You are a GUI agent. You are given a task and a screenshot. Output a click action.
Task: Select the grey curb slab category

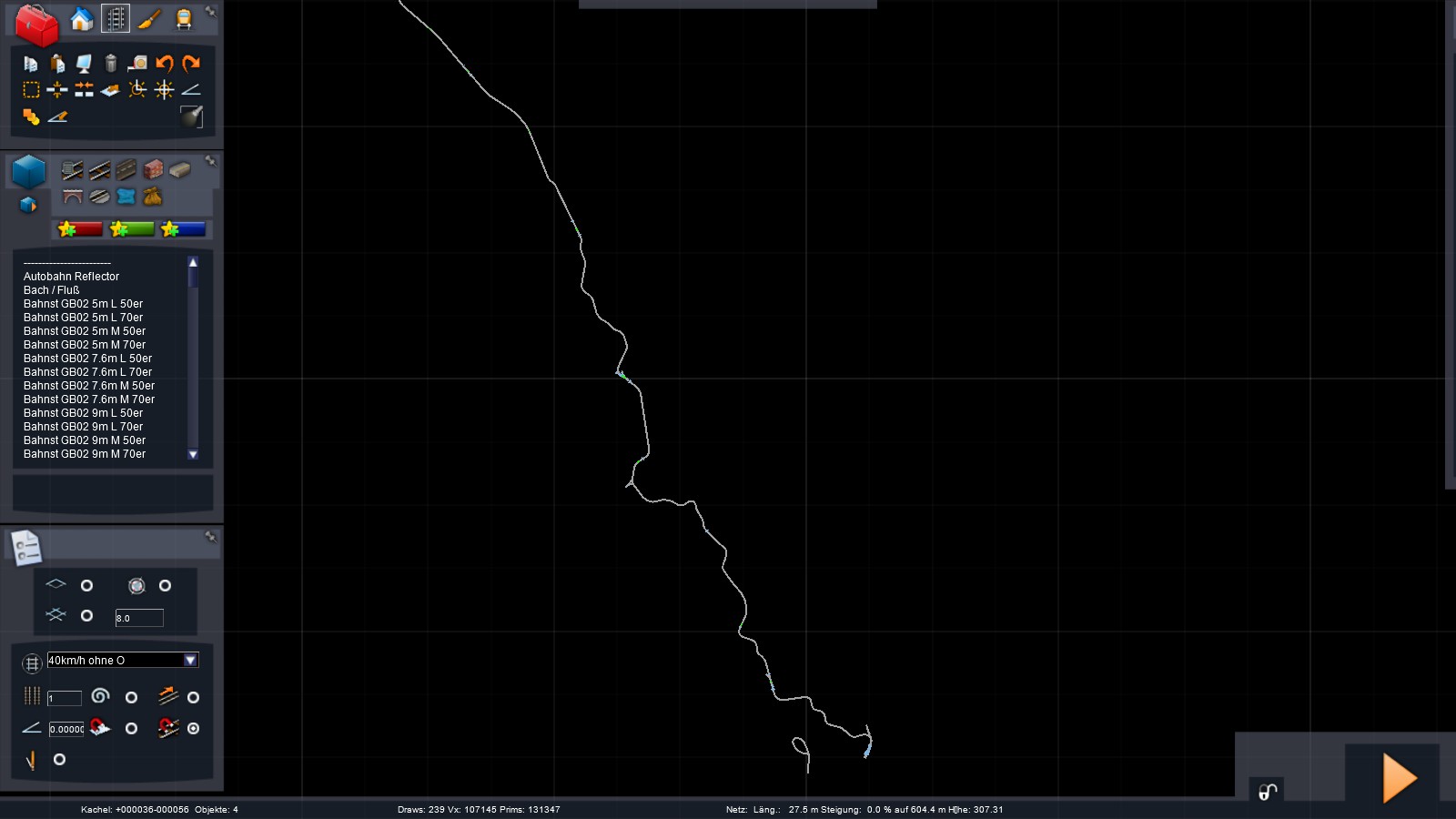[180, 170]
